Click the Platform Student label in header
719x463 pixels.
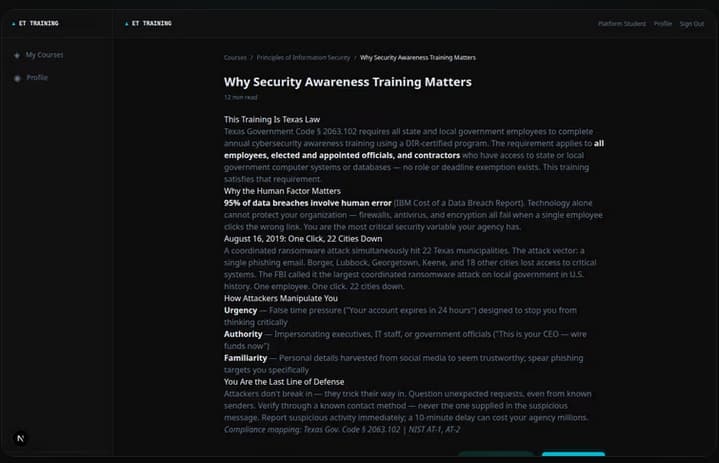621,24
